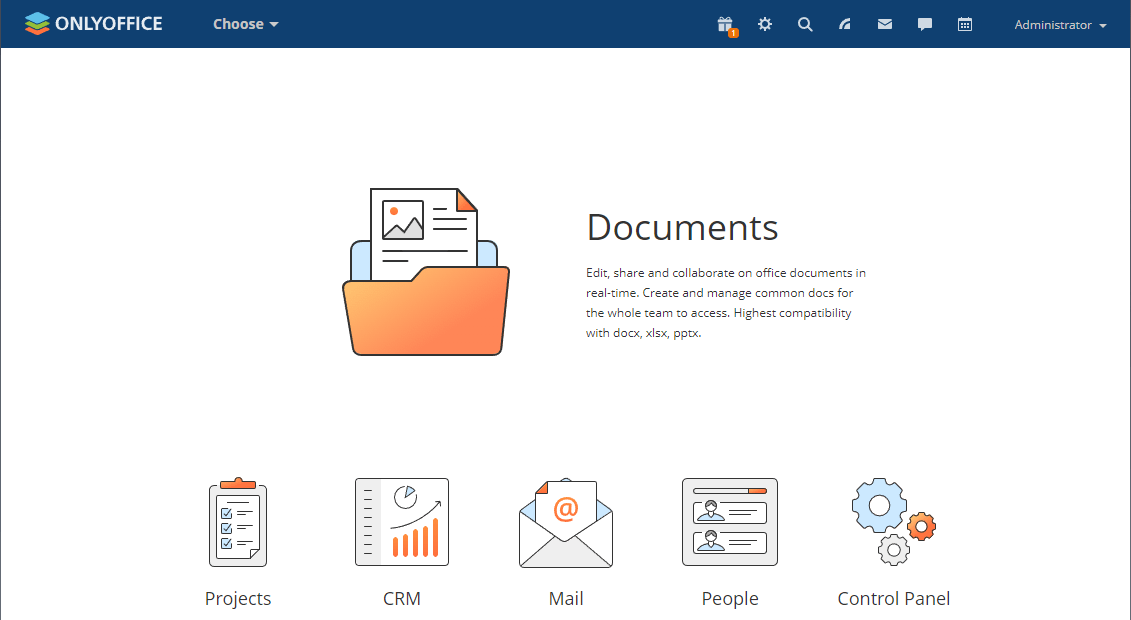Open the Calendar icon in header
This screenshot has width=1131, height=620.
tap(965, 24)
